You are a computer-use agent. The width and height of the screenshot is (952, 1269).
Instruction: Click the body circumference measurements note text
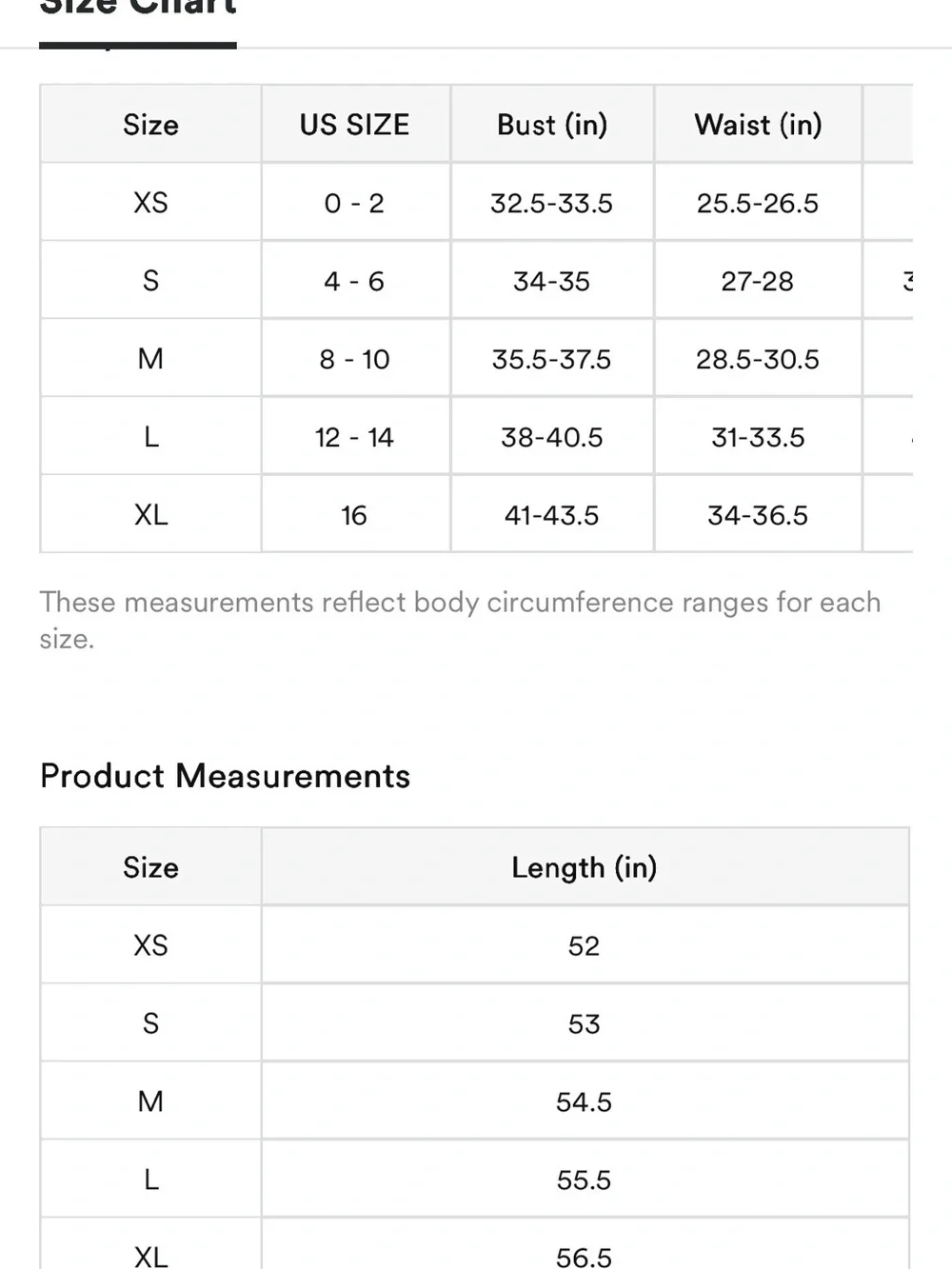[x=460, y=620]
